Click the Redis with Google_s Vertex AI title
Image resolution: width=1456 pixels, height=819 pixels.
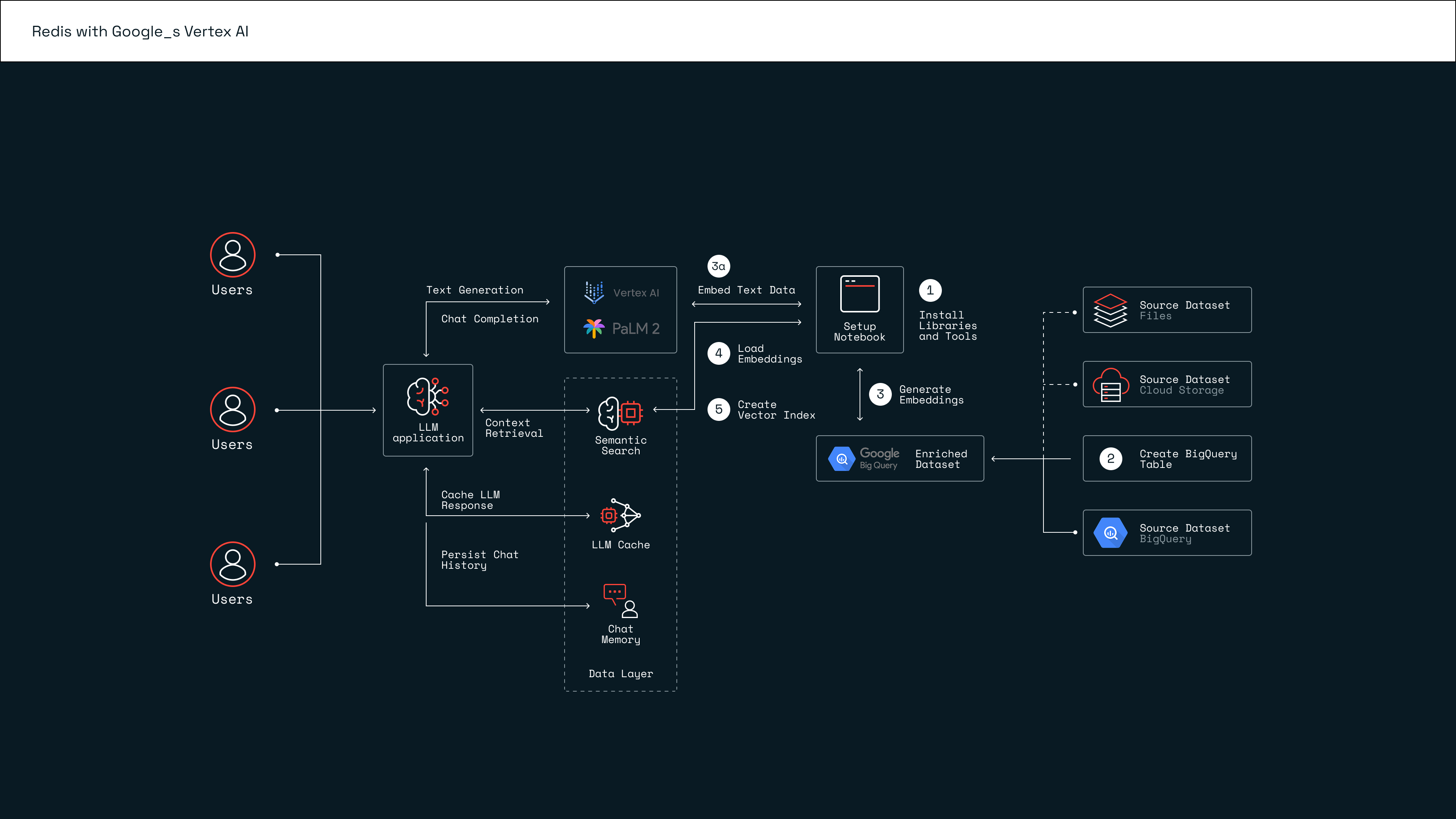(x=140, y=31)
